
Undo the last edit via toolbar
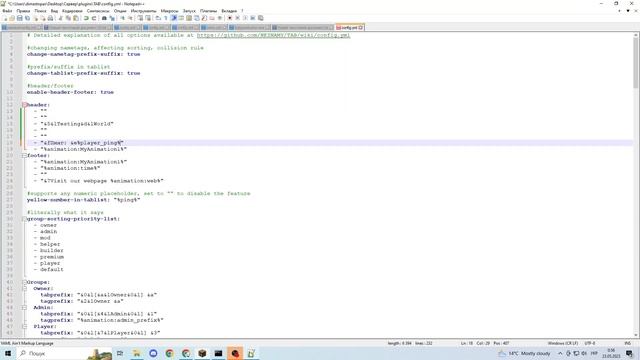[86, 18]
